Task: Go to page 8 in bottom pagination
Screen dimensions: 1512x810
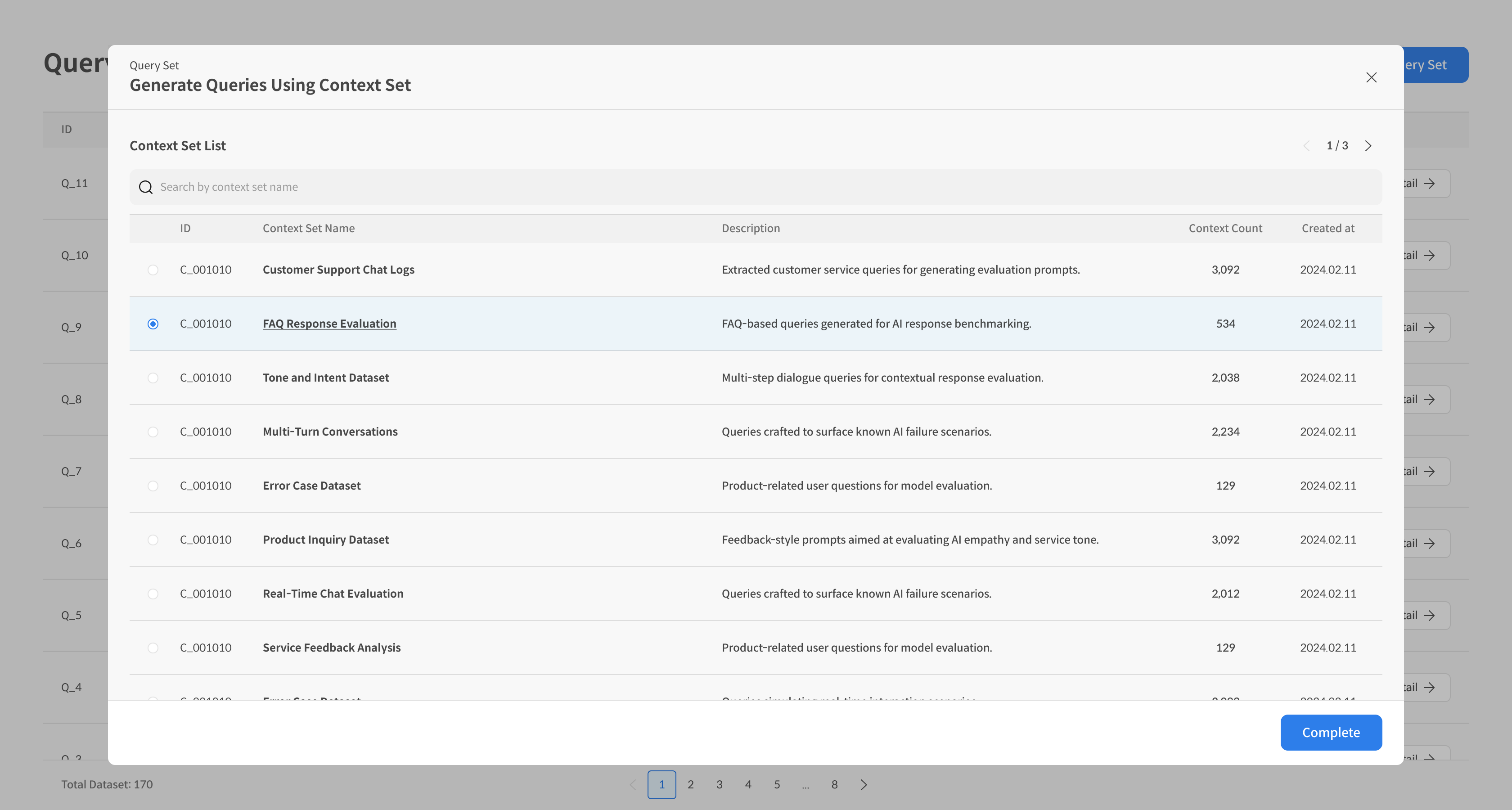Action: [x=834, y=785]
